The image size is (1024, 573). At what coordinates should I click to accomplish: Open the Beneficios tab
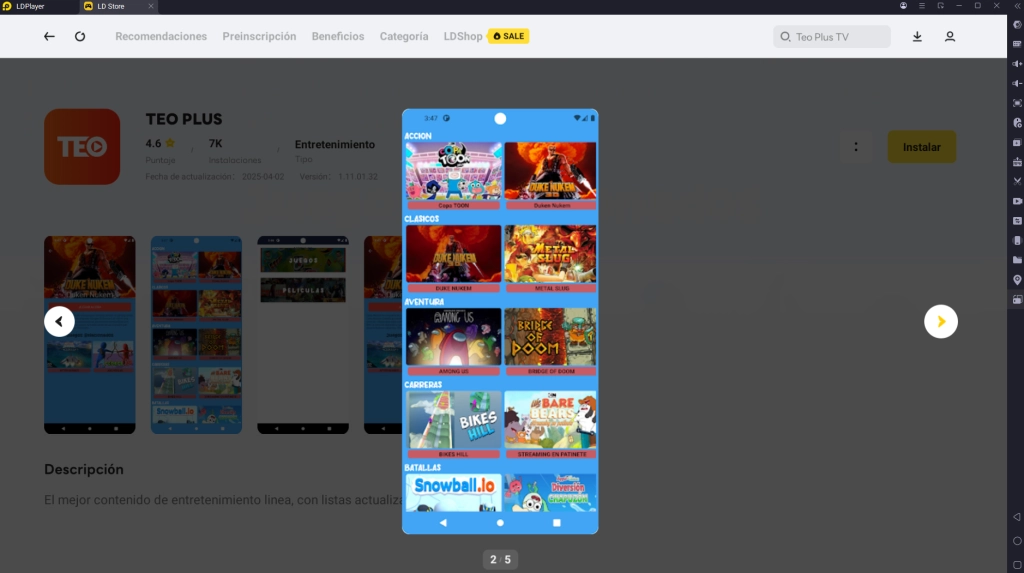click(x=338, y=37)
